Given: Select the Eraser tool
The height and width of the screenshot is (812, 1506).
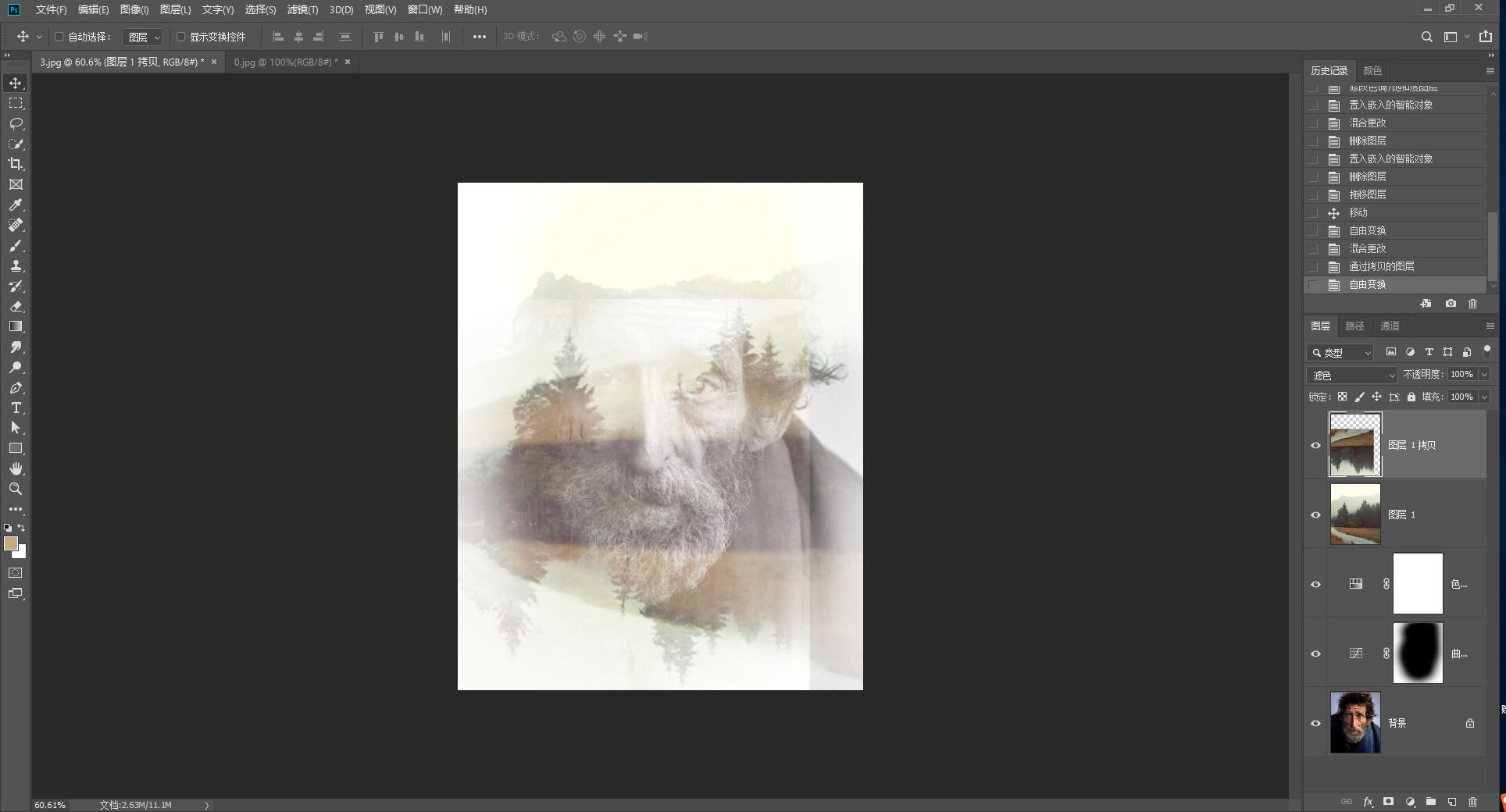Looking at the screenshot, I should [x=16, y=306].
